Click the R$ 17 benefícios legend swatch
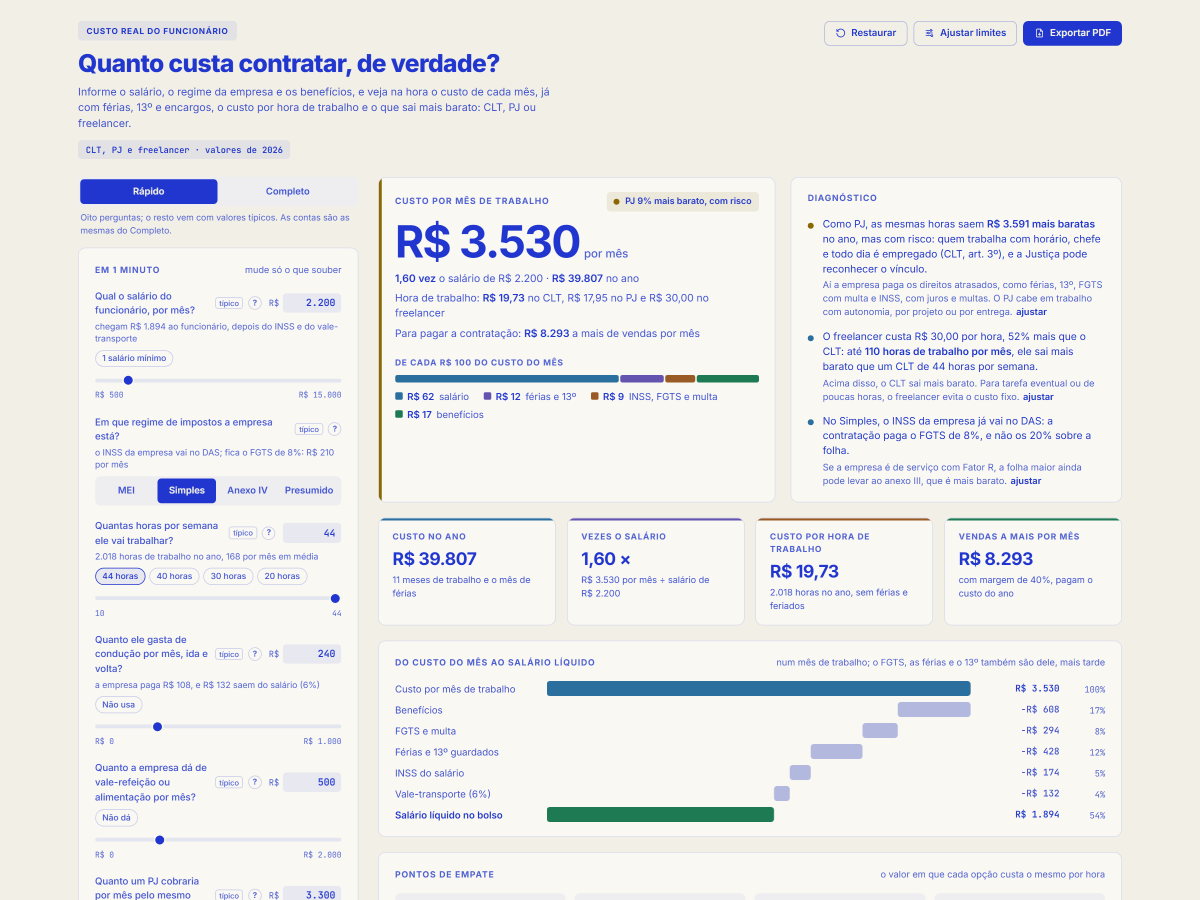The image size is (1200, 900). click(399, 415)
